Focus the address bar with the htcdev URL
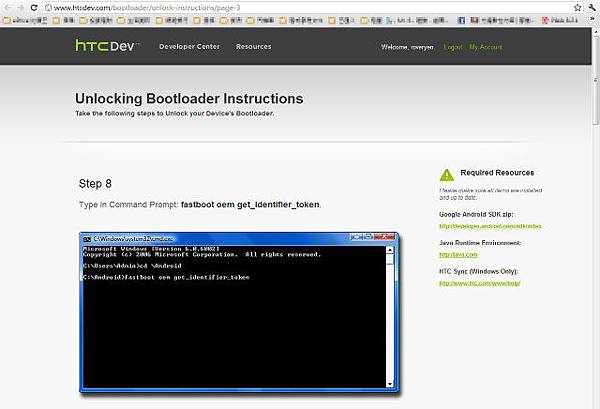Viewport: 600px width, 409px height. [x=308, y=7]
